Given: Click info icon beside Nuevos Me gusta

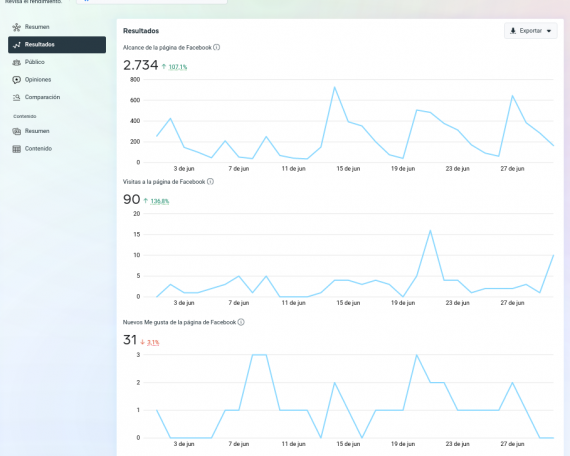Looking at the screenshot, I should coord(241,322).
